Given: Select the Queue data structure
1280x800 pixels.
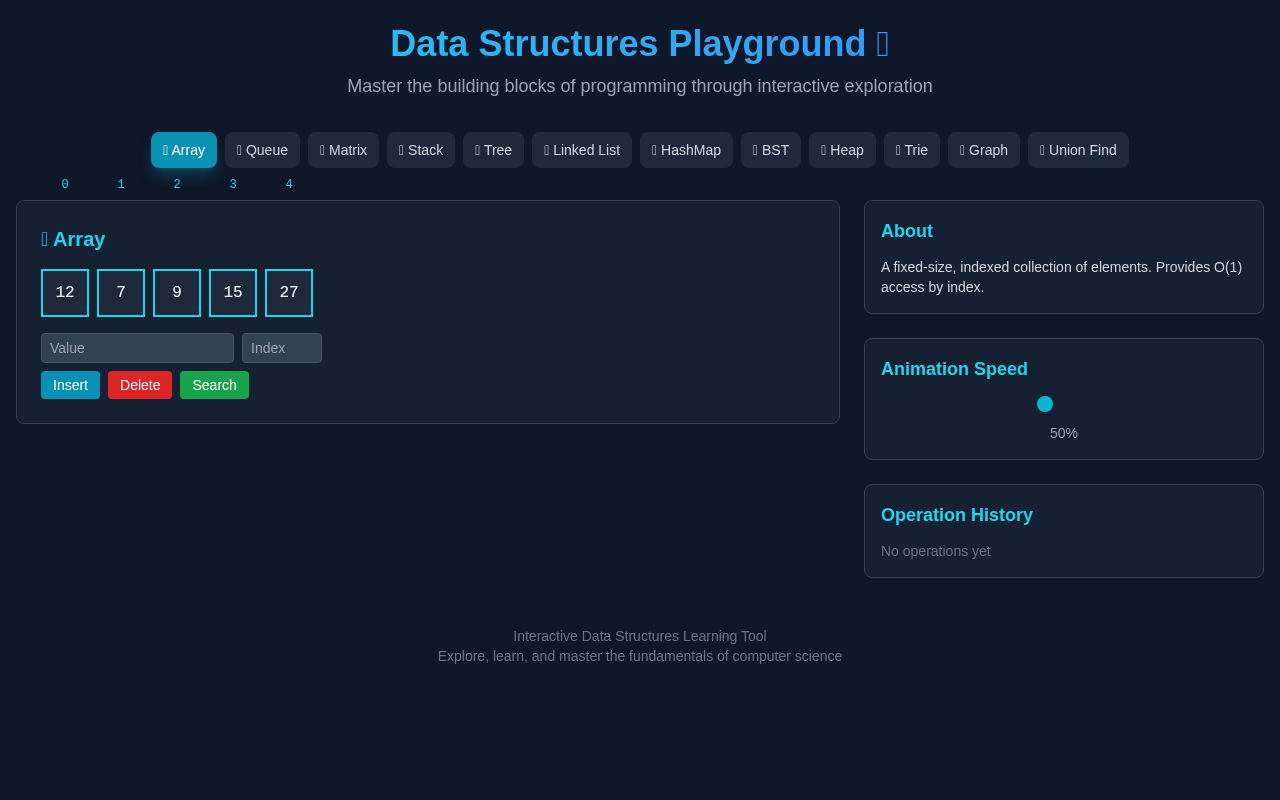Looking at the screenshot, I should pyautogui.click(x=261, y=149).
